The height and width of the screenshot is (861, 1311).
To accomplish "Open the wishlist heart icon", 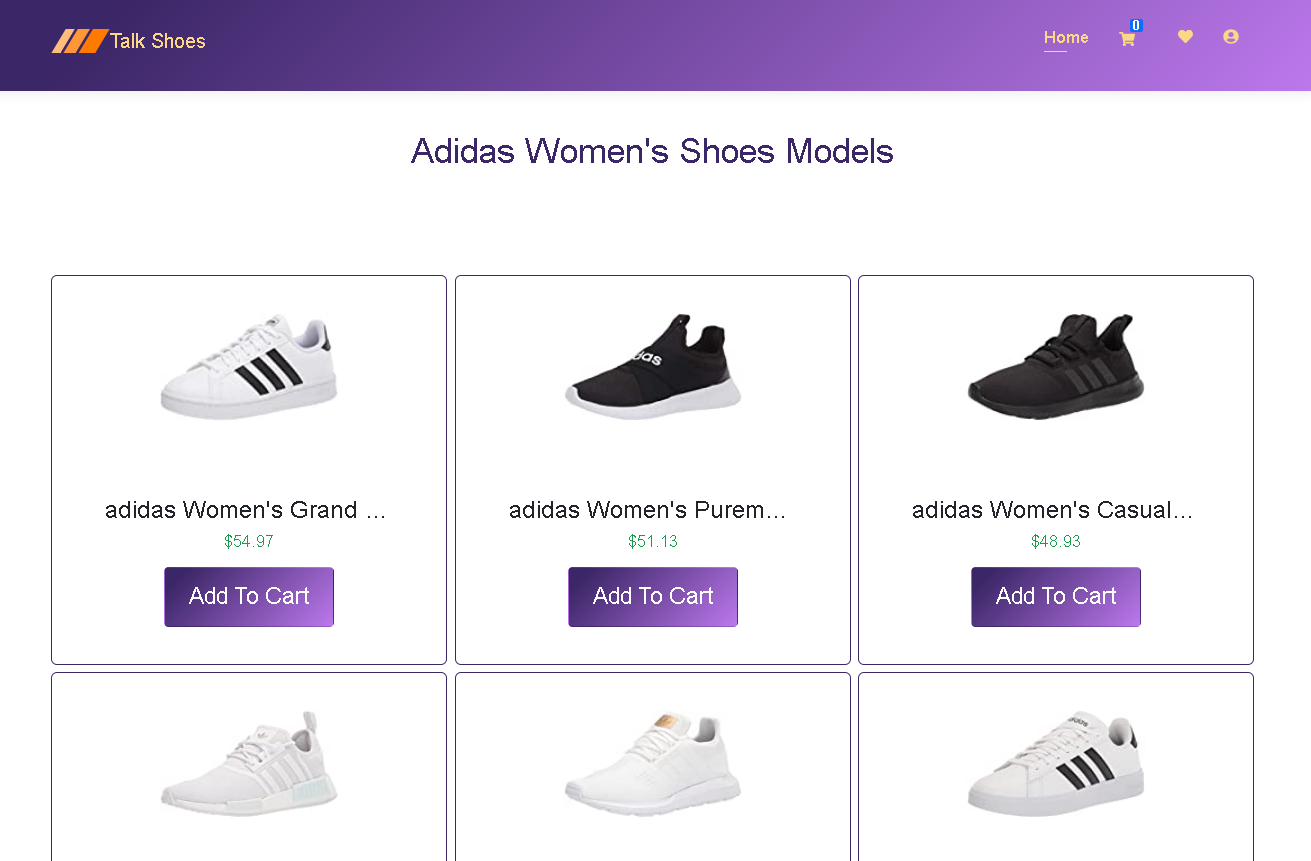I will tap(1185, 36).
